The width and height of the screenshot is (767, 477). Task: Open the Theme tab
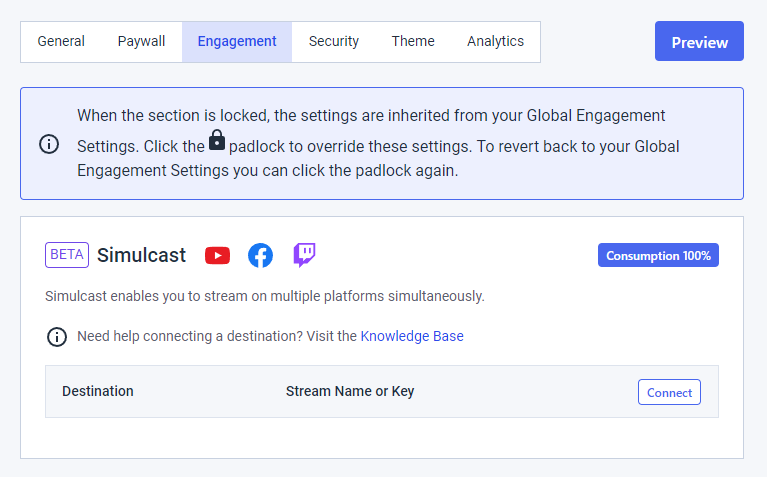click(413, 42)
